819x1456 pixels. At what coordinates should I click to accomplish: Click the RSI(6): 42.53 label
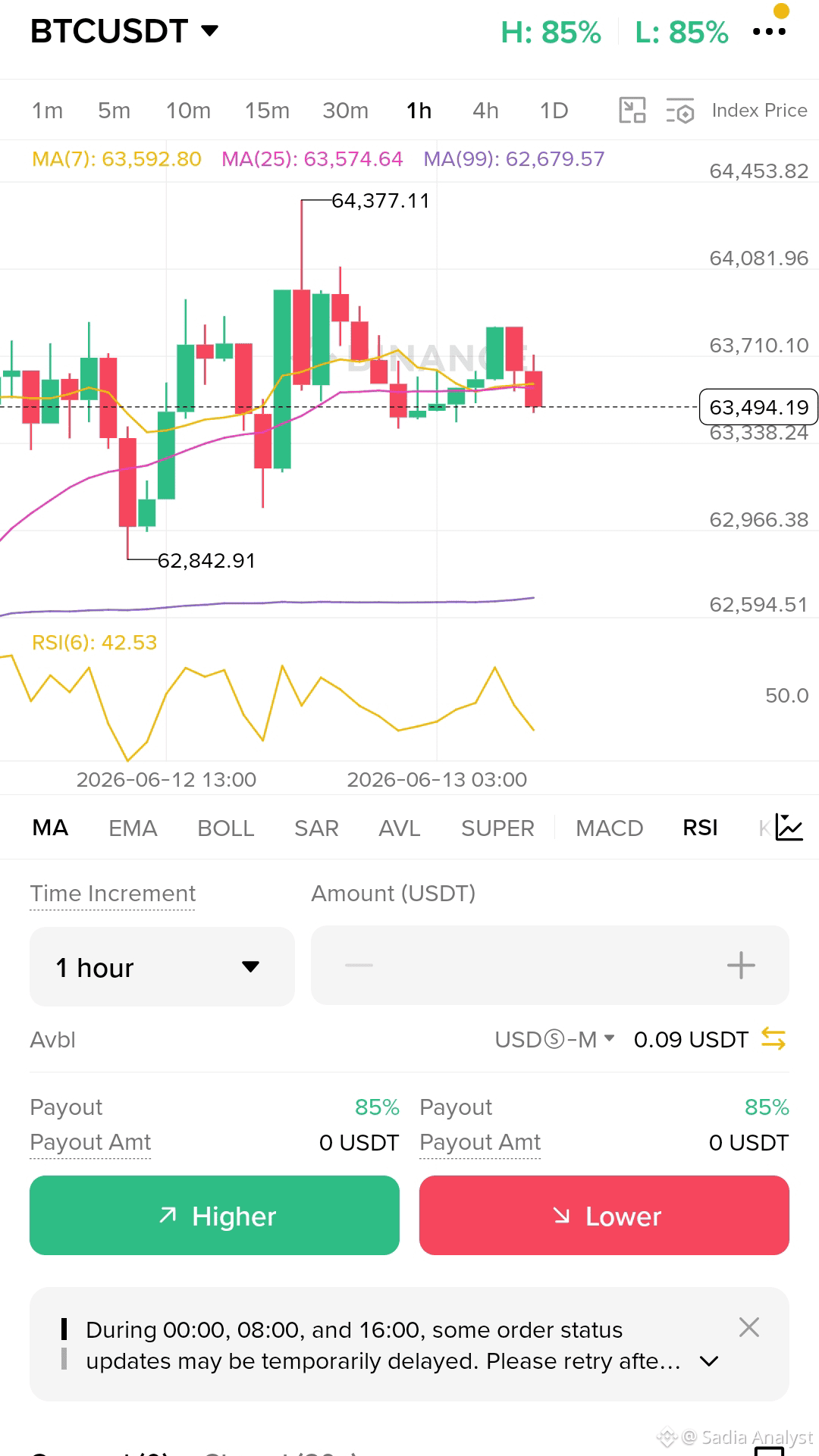click(x=94, y=643)
